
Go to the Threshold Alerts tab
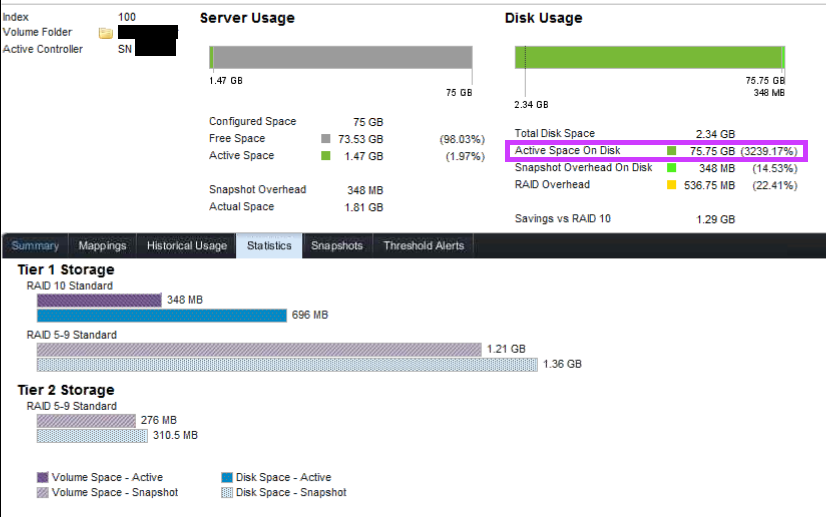(423, 246)
